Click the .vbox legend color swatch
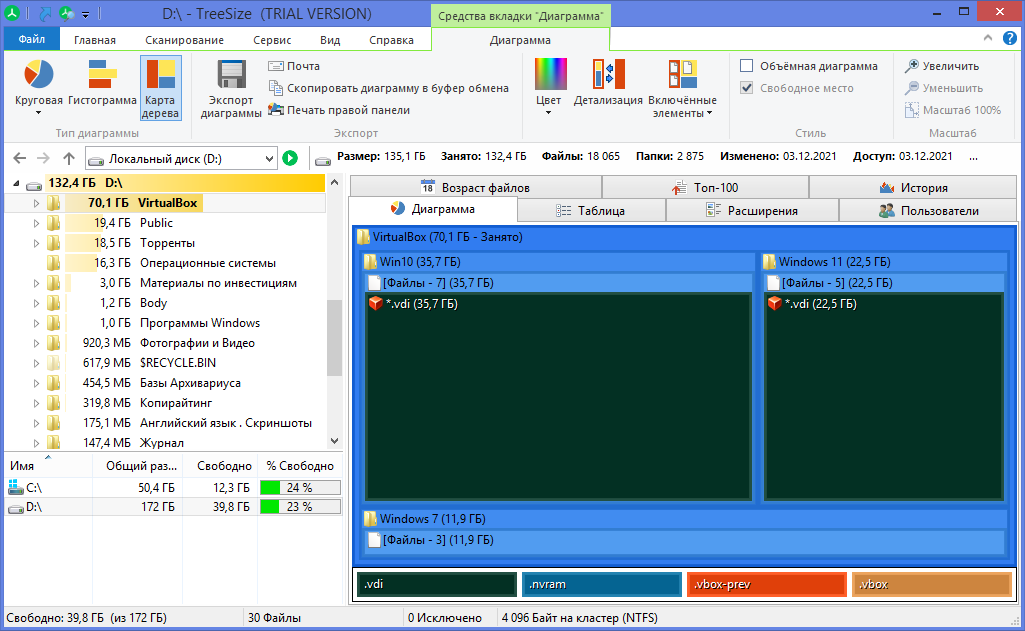 tap(932, 584)
